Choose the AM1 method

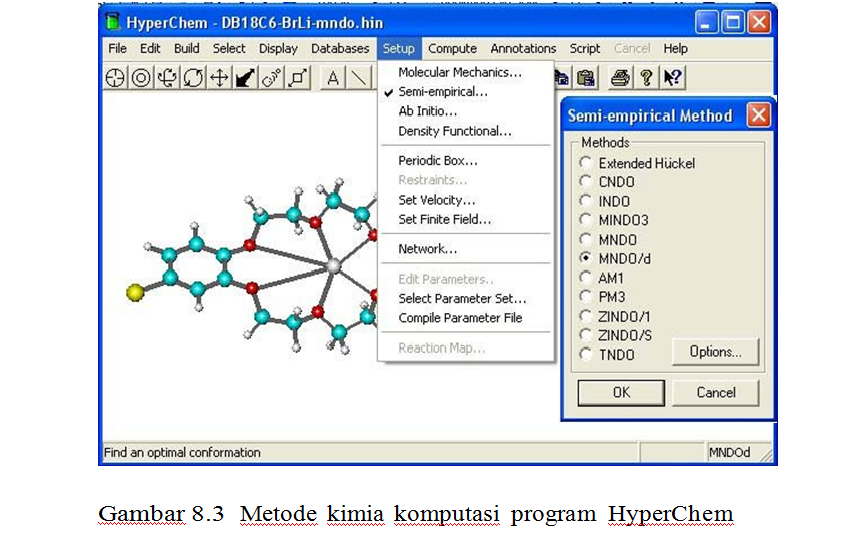coord(586,278)
